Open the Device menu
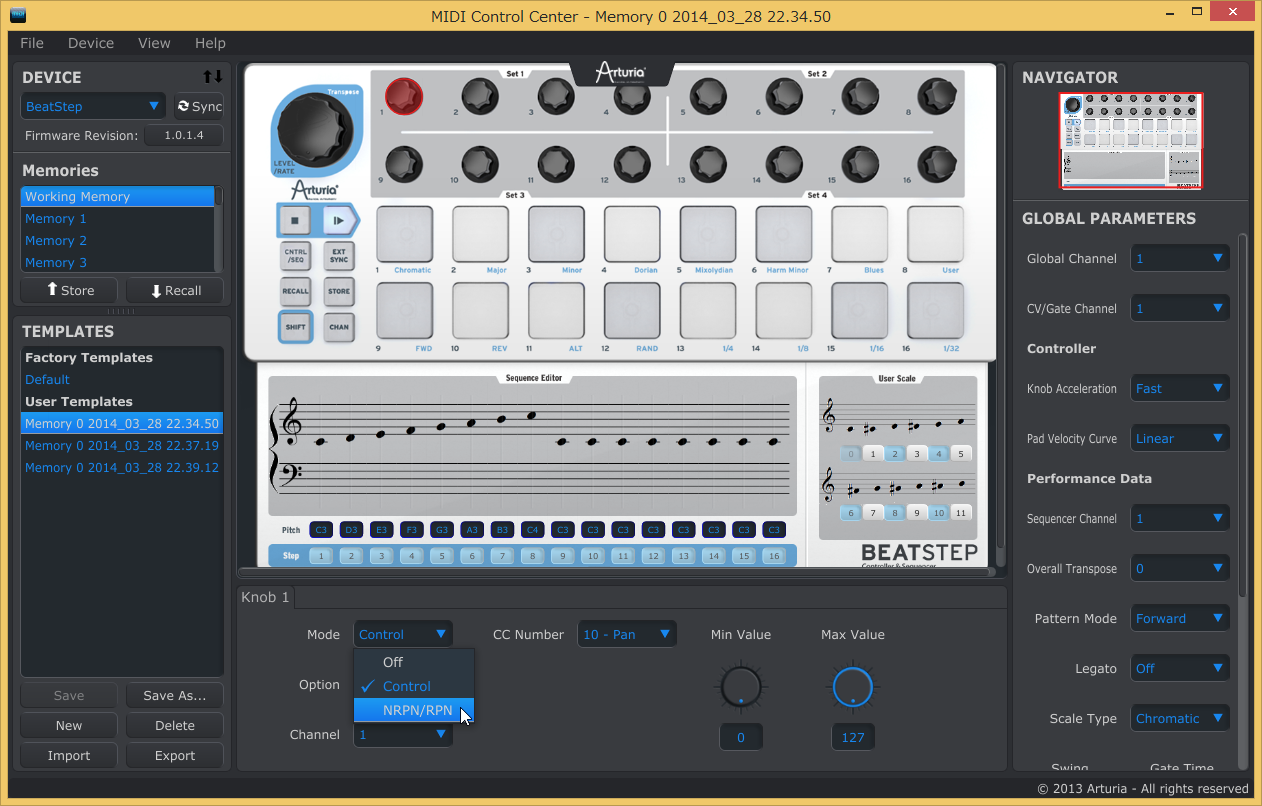This screenshot has height=806, width=1262. tap(91, 43)
